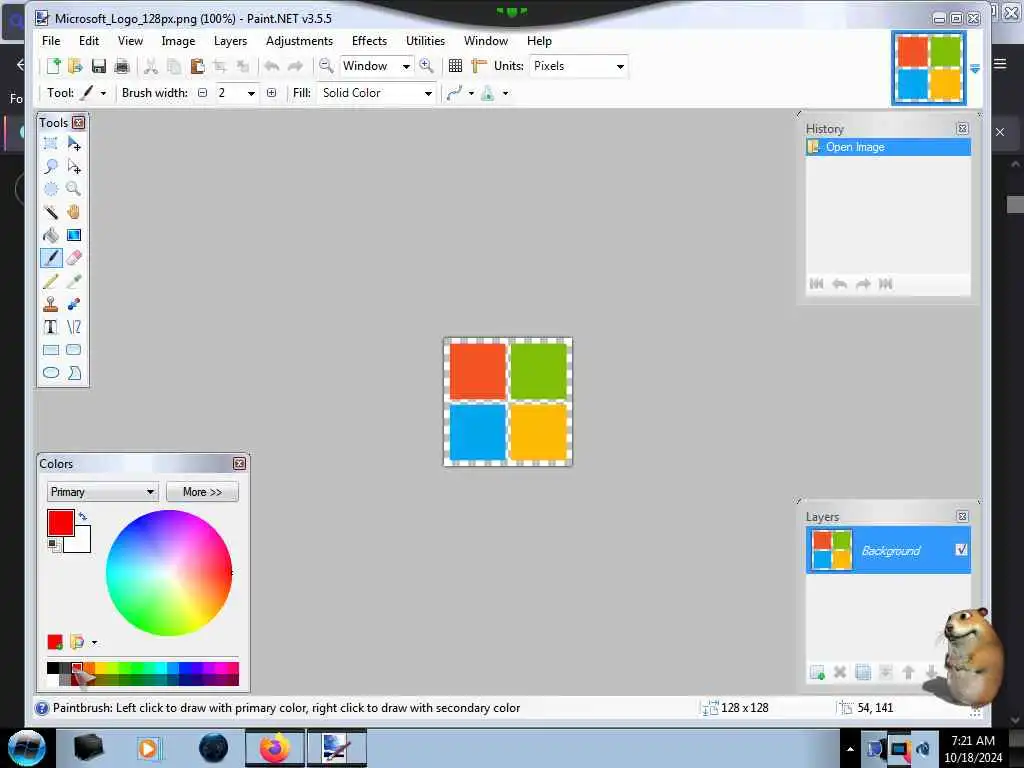The image size is (1024, 768).
Task: Open the Primary color selector dropdown
Action: (103, 492)
